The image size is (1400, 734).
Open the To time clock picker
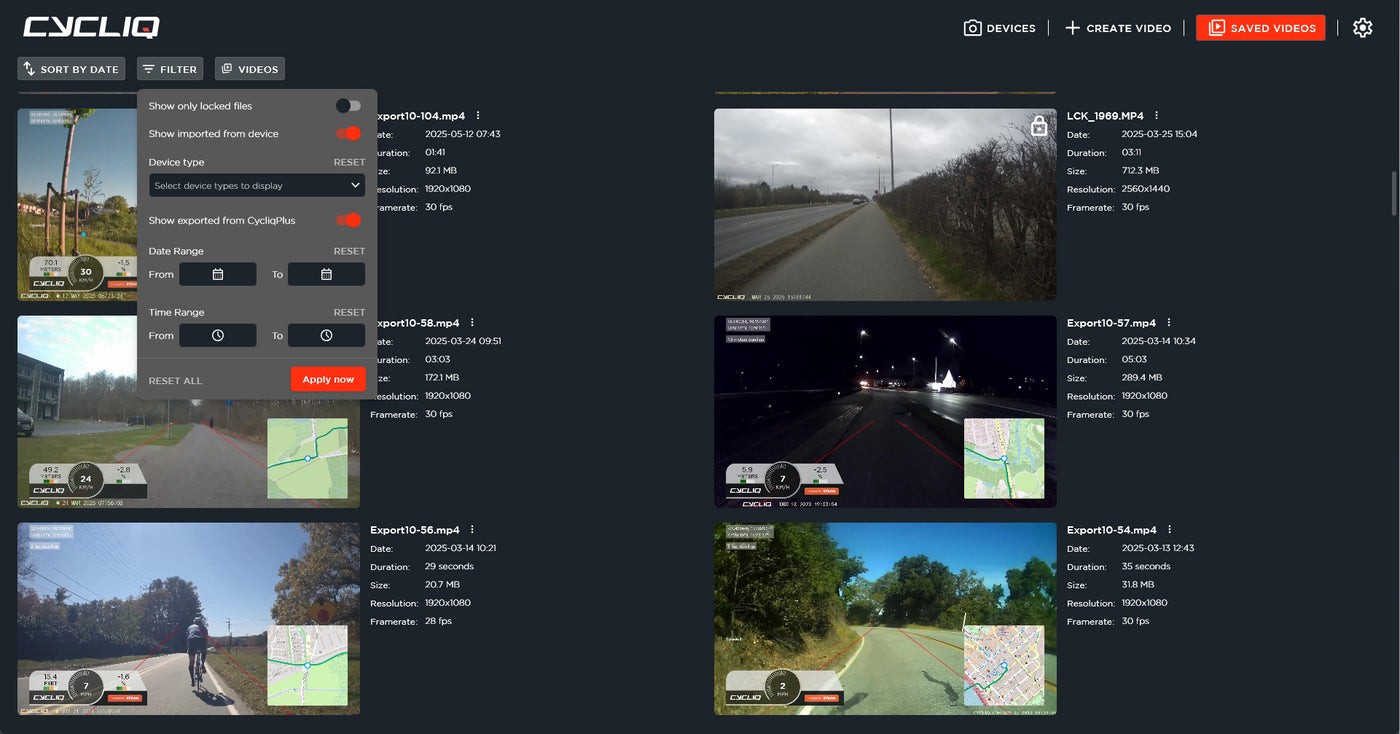326,335
